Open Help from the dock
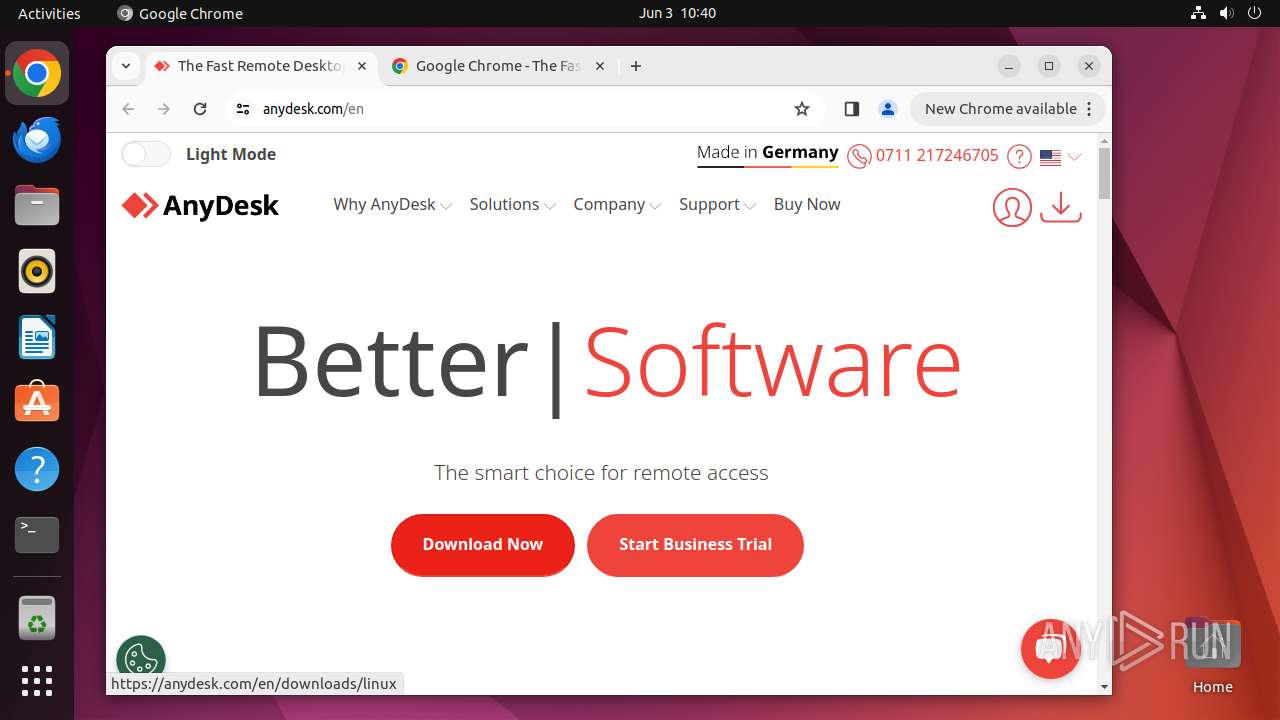 click(x=37, y=469)
